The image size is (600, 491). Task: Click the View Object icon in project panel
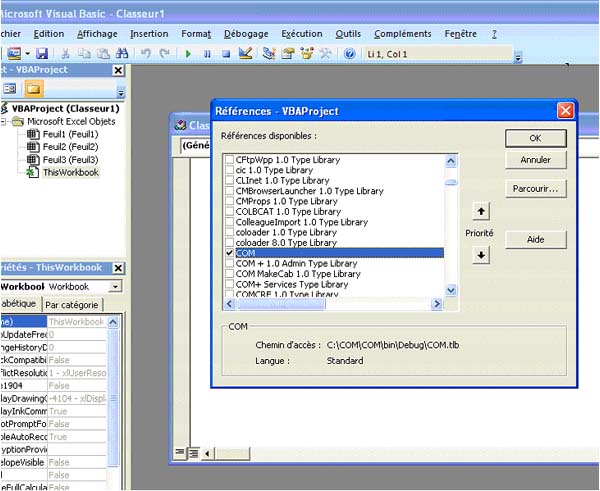(9, 89)
